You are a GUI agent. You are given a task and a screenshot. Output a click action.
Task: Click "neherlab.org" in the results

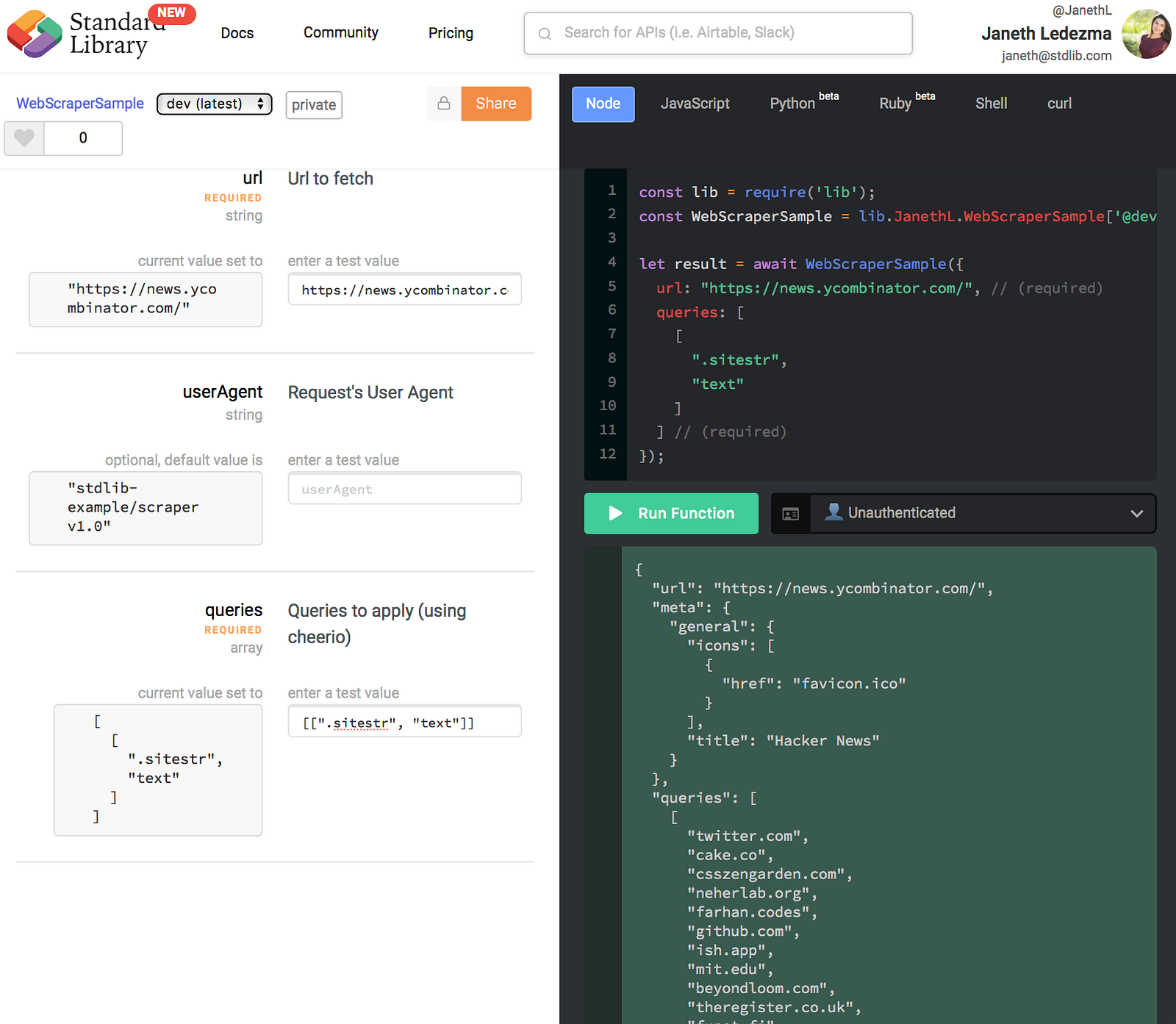click(x=748, y=893)
